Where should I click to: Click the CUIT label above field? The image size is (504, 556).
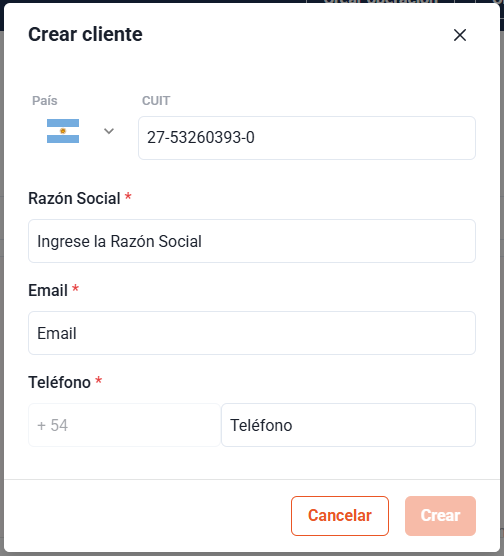point(156,101)
